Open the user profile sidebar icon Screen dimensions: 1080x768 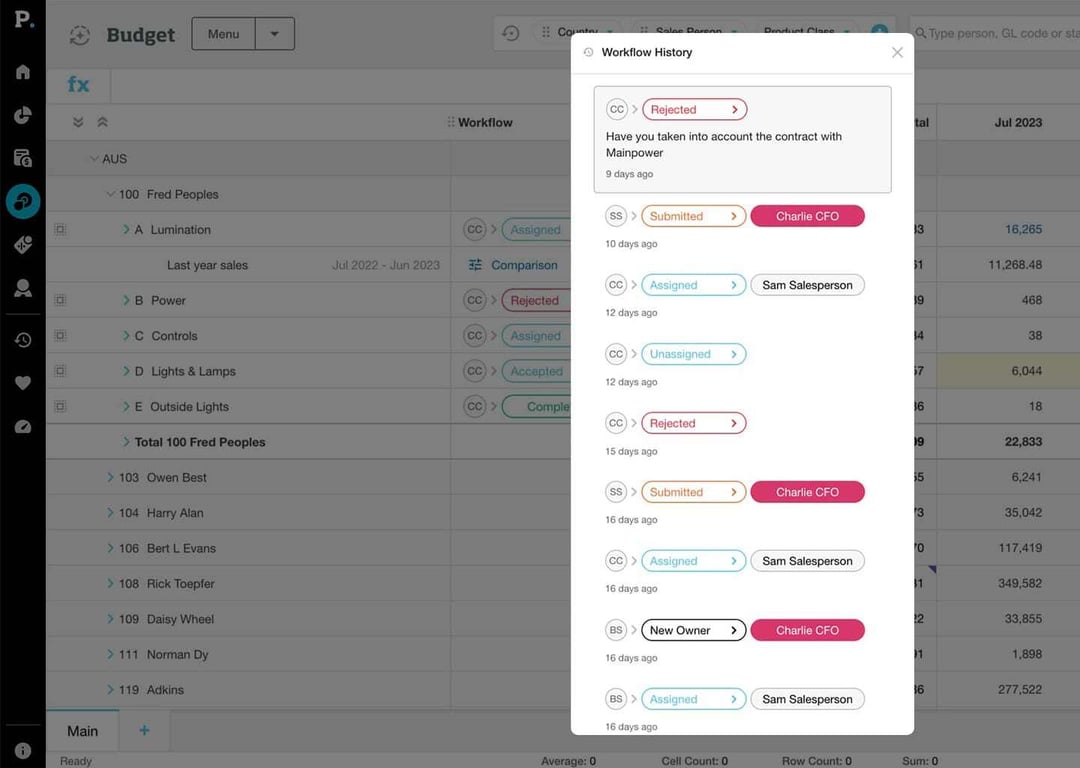pos(23,288)
